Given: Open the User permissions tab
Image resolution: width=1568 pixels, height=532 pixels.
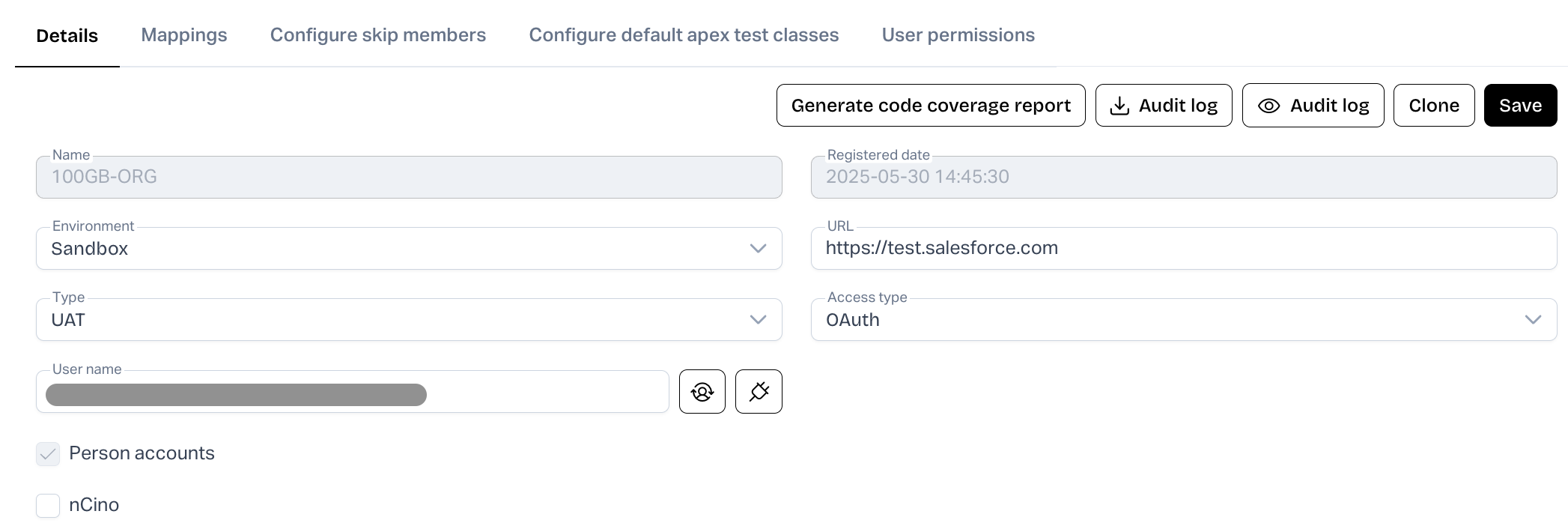Looking at the screenshot, I should pyautogui.click(x=958, y=35).
